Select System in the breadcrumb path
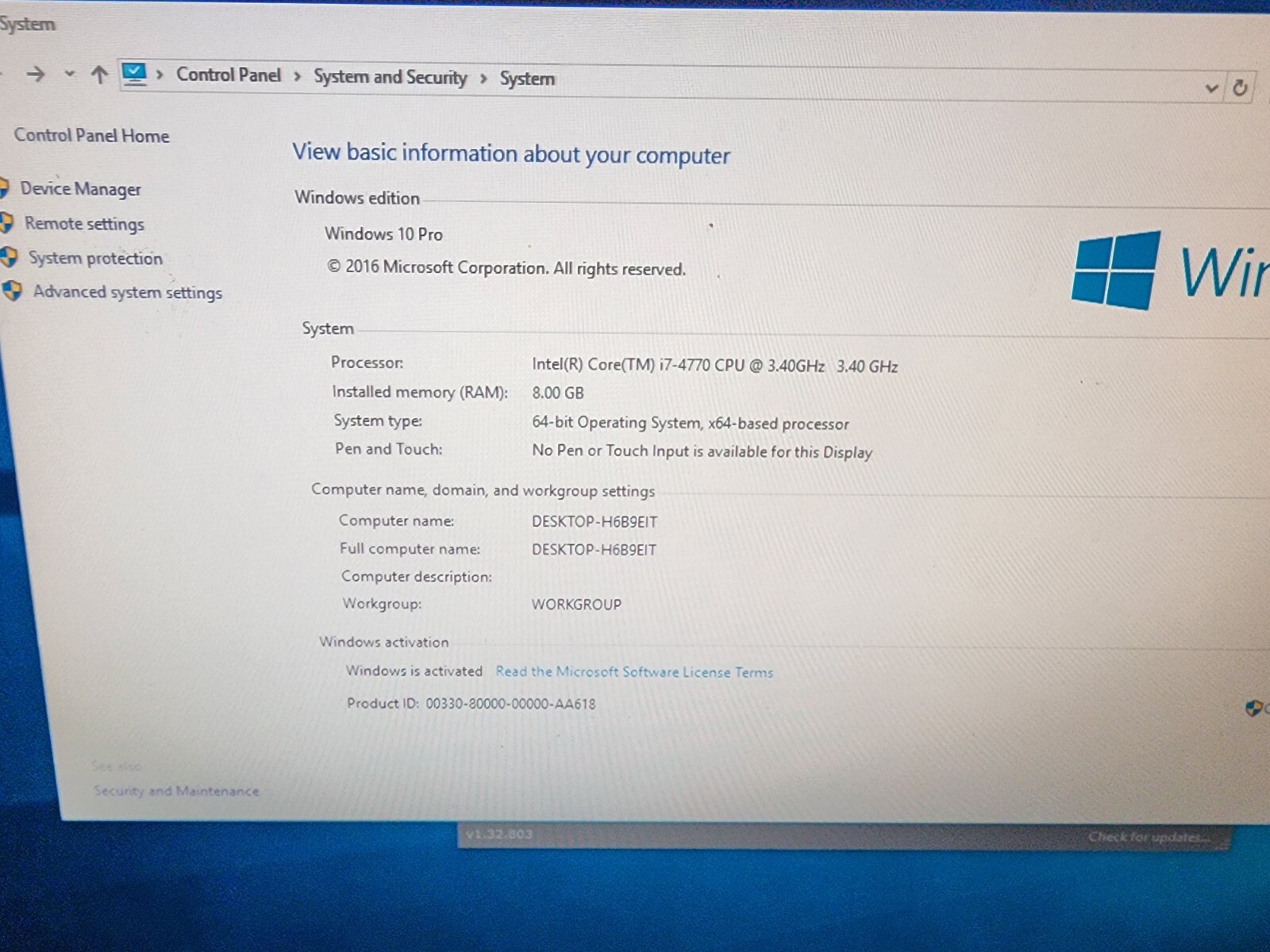This screenshot has height=952, width=1270. click(527, 79)
